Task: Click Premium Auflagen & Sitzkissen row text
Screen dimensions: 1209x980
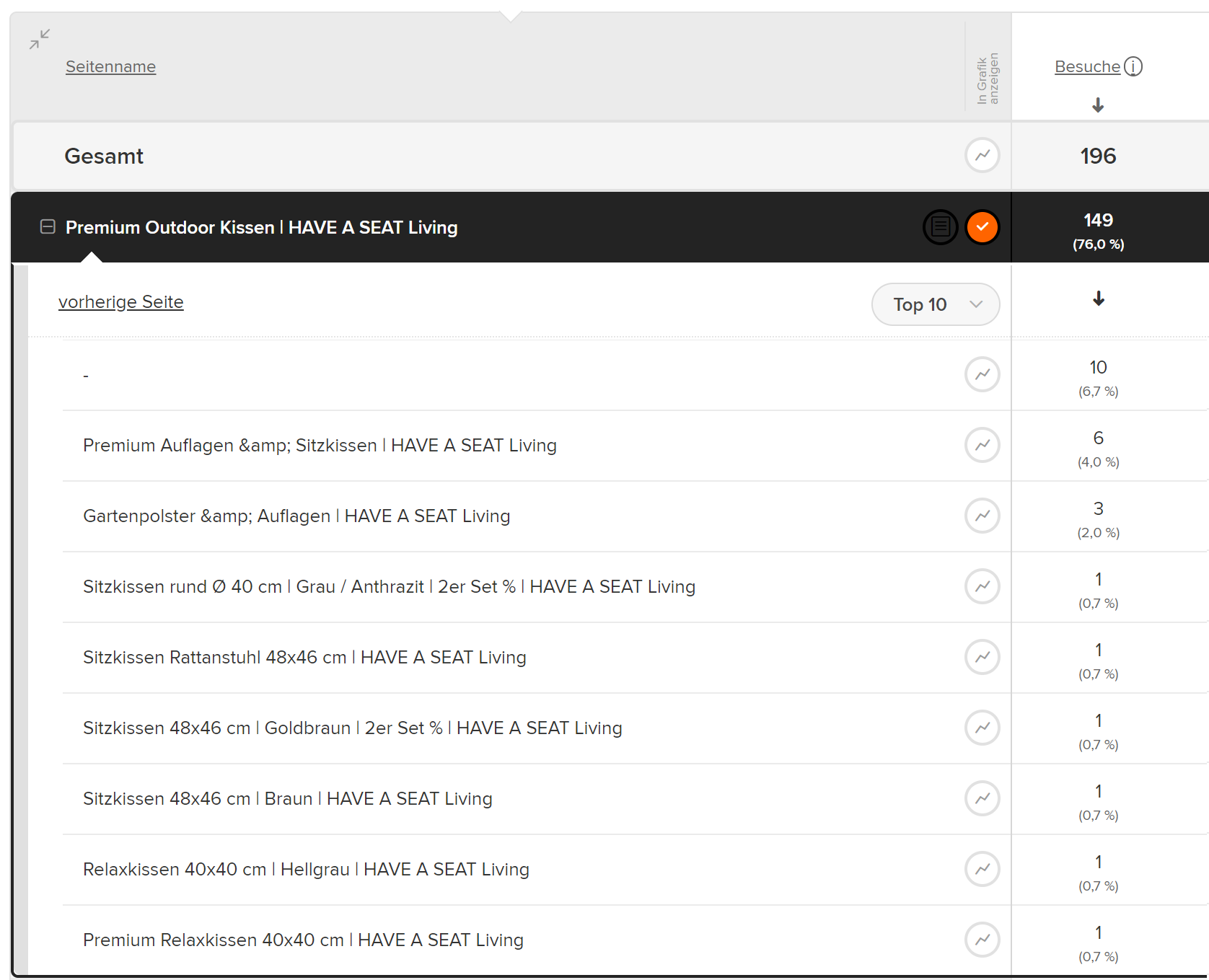Action: coord(320,445)
